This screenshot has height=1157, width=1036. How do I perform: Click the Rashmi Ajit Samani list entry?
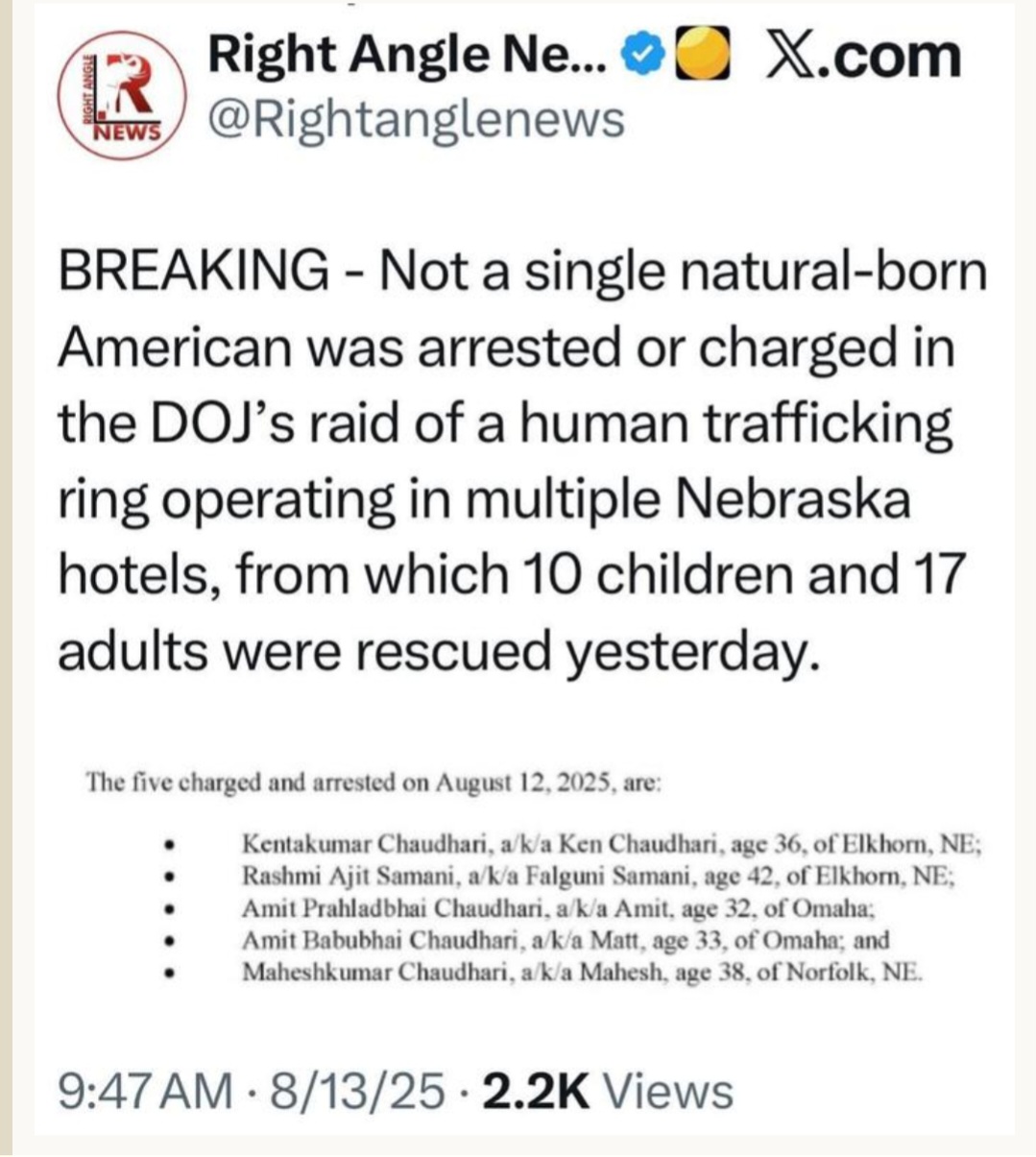(598, 877)
